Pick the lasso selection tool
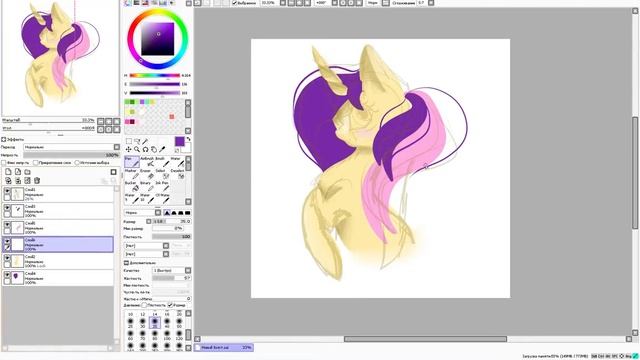The height and width of the screenshot is (360, 640). 137,141
